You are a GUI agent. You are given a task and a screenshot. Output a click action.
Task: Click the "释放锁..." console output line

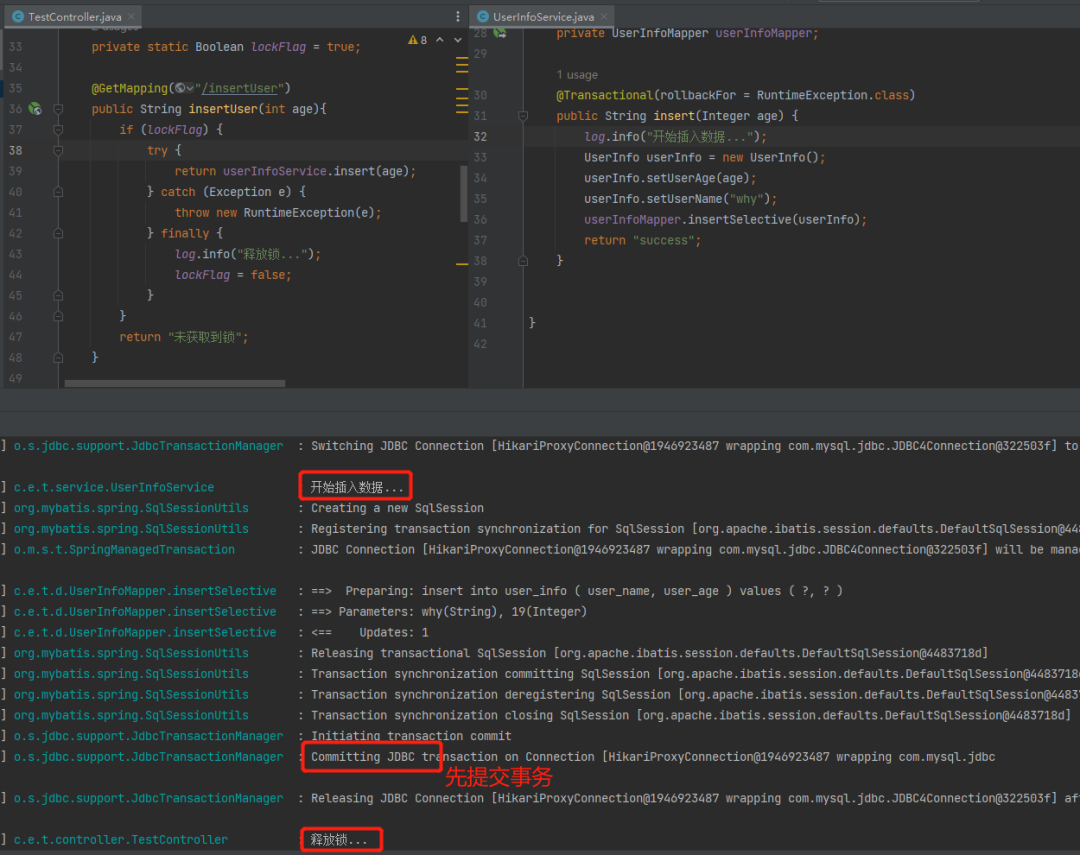pyautogui.click(x=338, y=839)
